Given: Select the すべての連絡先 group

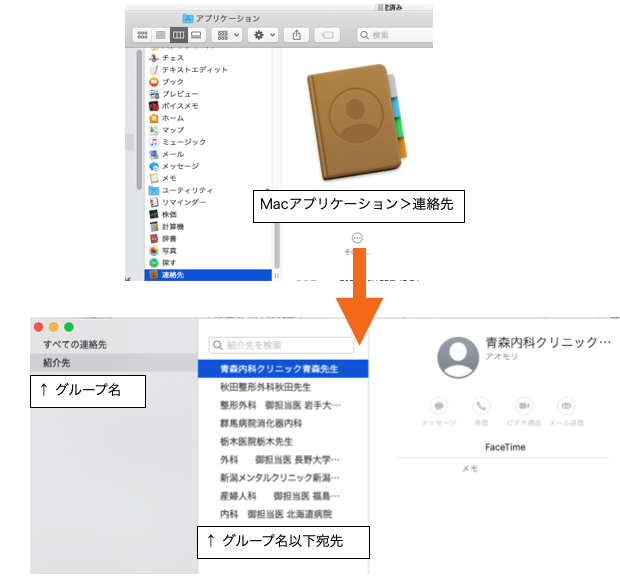Looking at the screenshot, I should tap(75, 344).
